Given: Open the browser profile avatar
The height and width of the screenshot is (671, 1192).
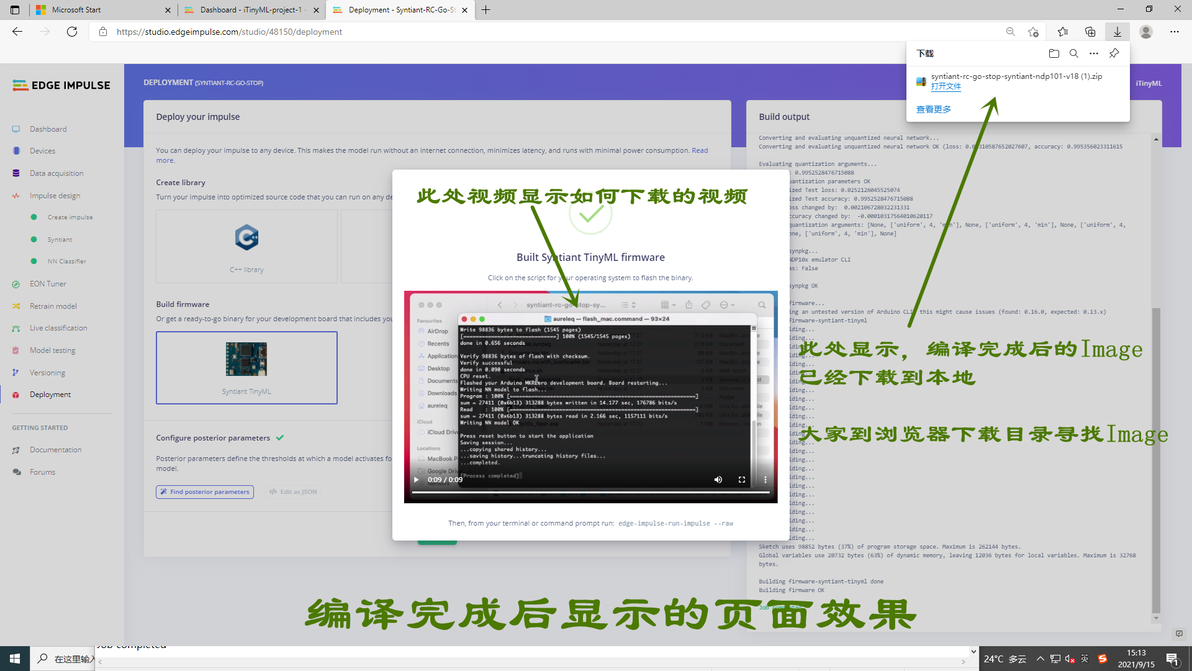Looking at the screenshot, I should point(1146,32).
